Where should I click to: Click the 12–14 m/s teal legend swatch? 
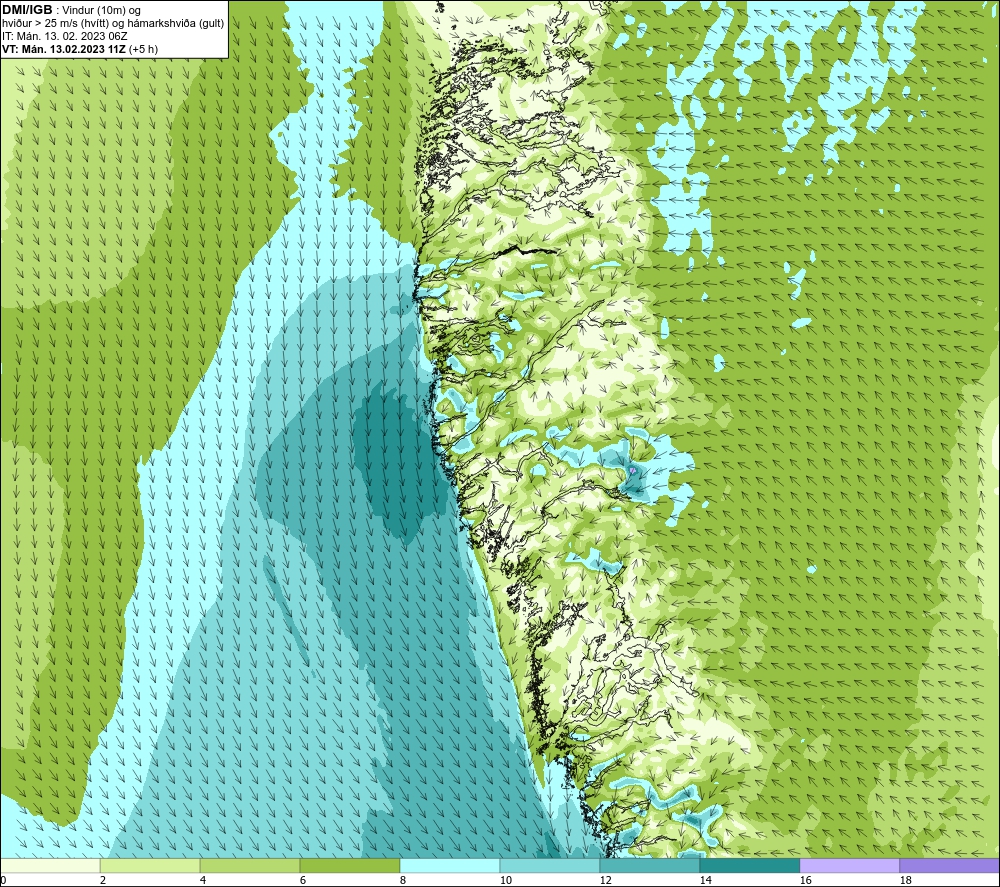(x=650, y=865)
